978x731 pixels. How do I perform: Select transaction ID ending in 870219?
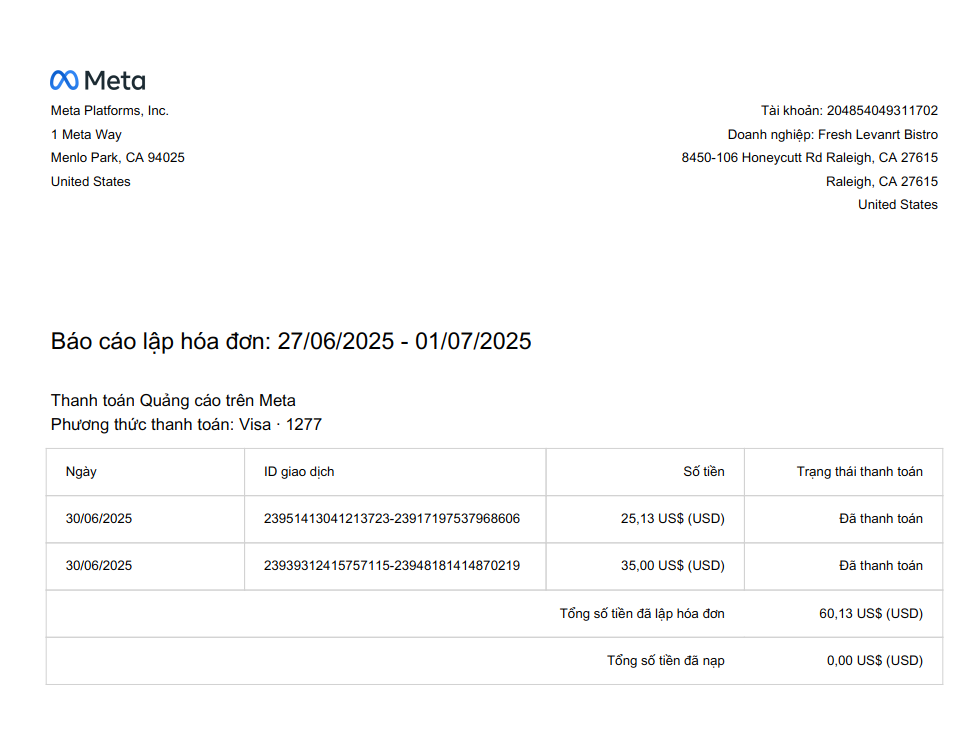point(392,565)
